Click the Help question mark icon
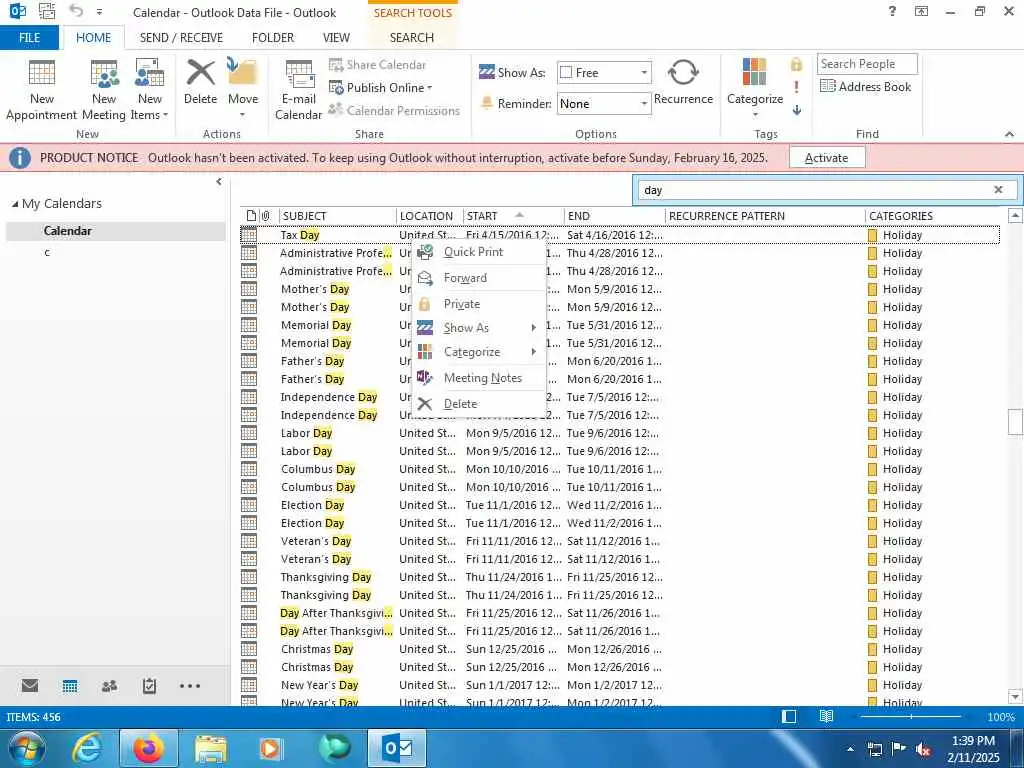This screenshot has height=768, width=1024. [892, 11]
